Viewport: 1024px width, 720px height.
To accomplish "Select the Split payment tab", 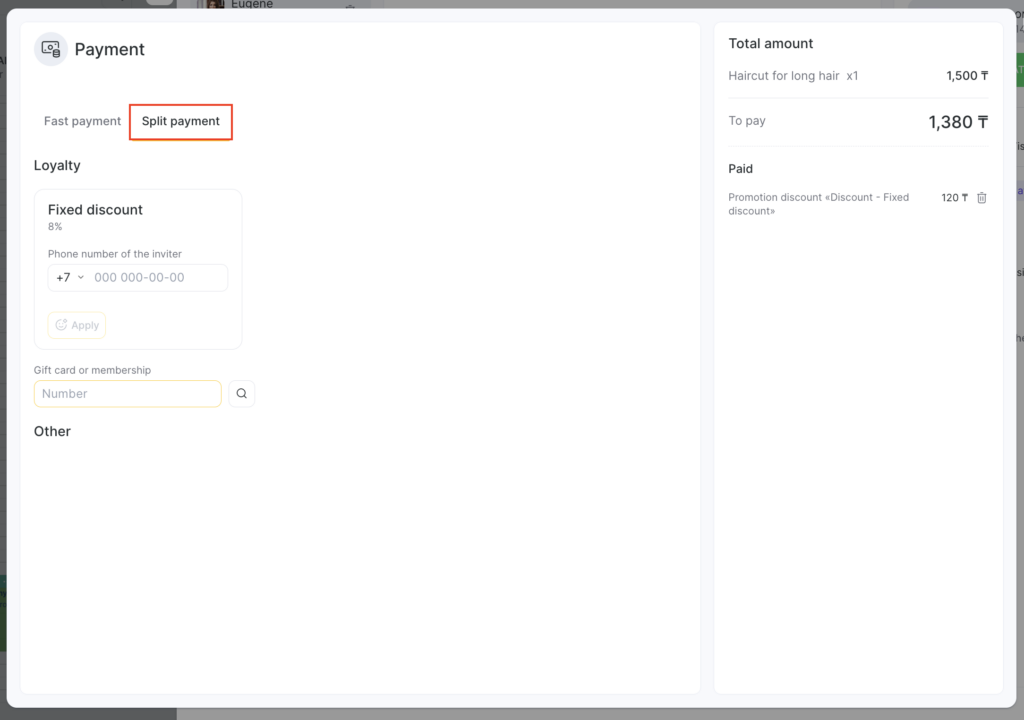I will click(181, 121).
